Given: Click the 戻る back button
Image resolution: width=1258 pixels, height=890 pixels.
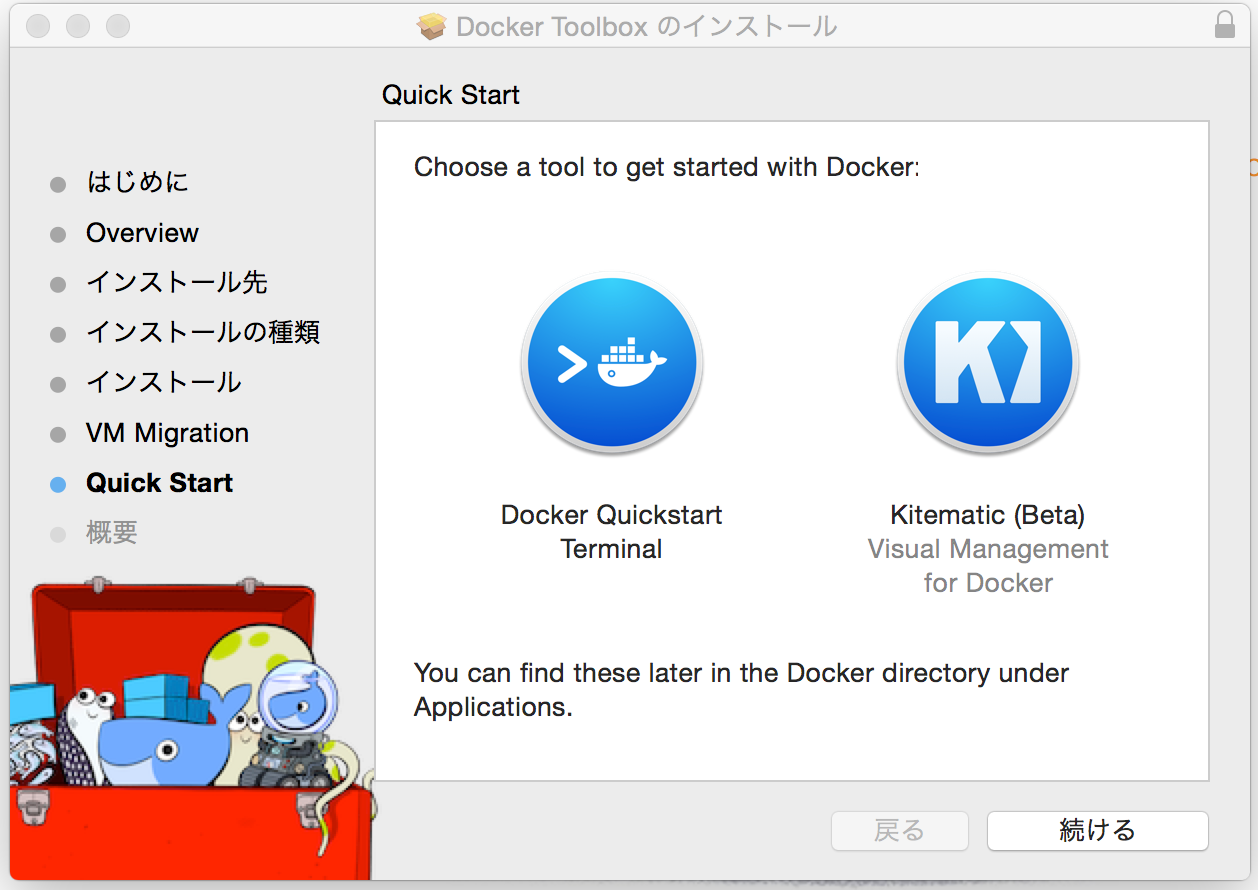Looking at the screenshot, I should pyautogui.click(x=899, y=830).
